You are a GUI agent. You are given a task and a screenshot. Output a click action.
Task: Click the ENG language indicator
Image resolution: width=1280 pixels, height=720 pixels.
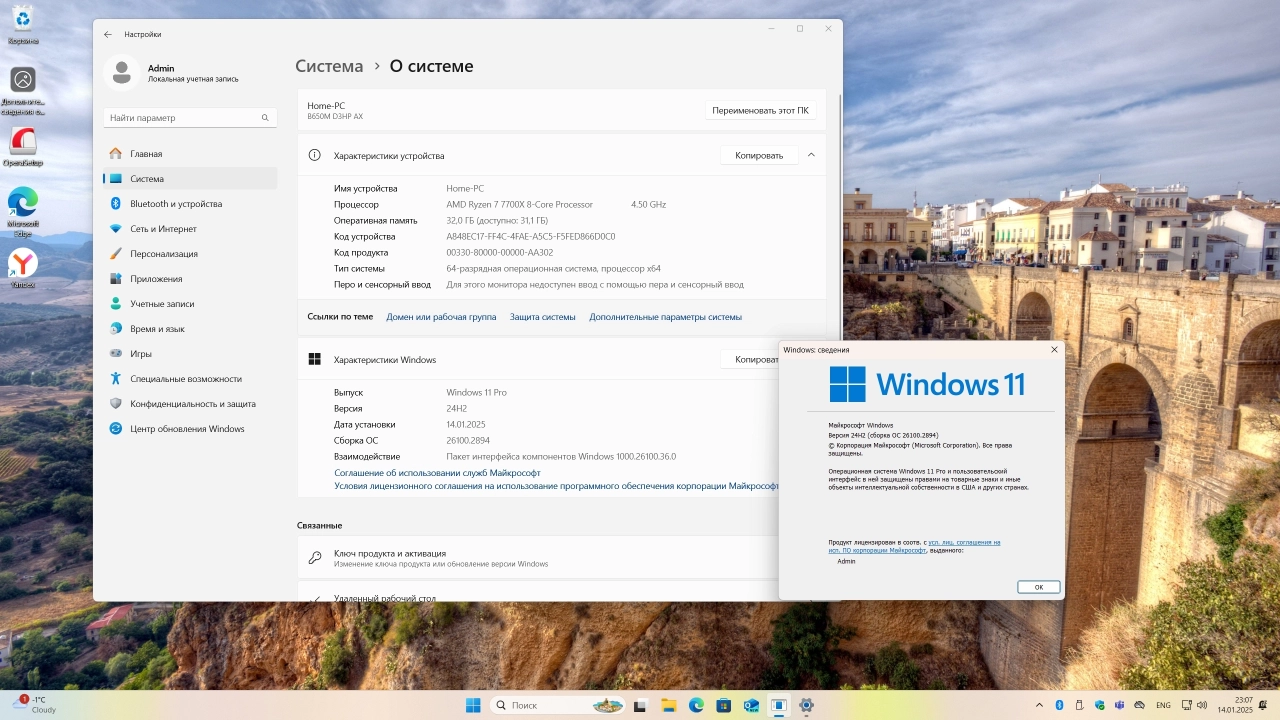pyautogui.click(x=1163, y=705)
